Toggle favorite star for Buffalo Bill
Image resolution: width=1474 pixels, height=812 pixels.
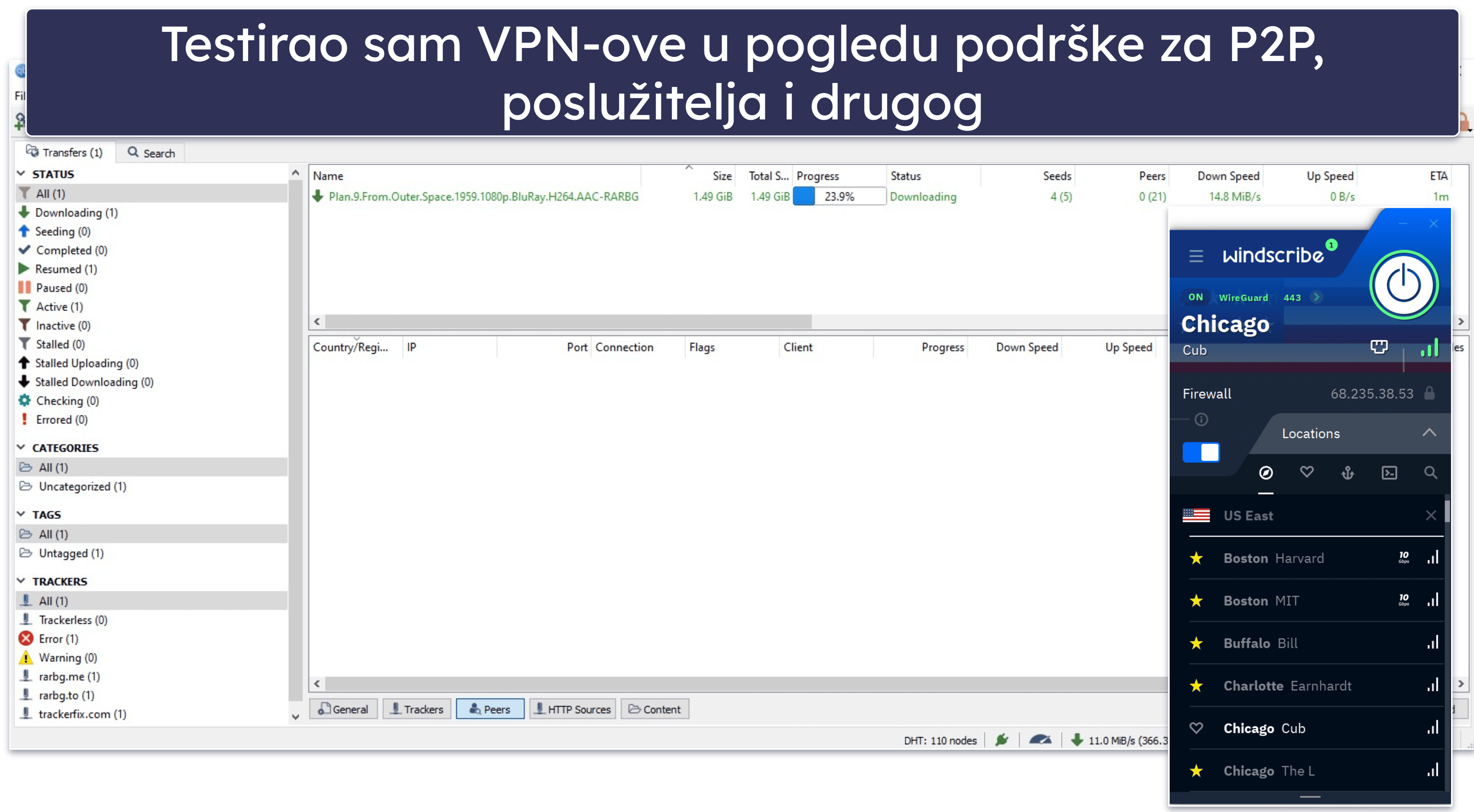[1196, 643]
